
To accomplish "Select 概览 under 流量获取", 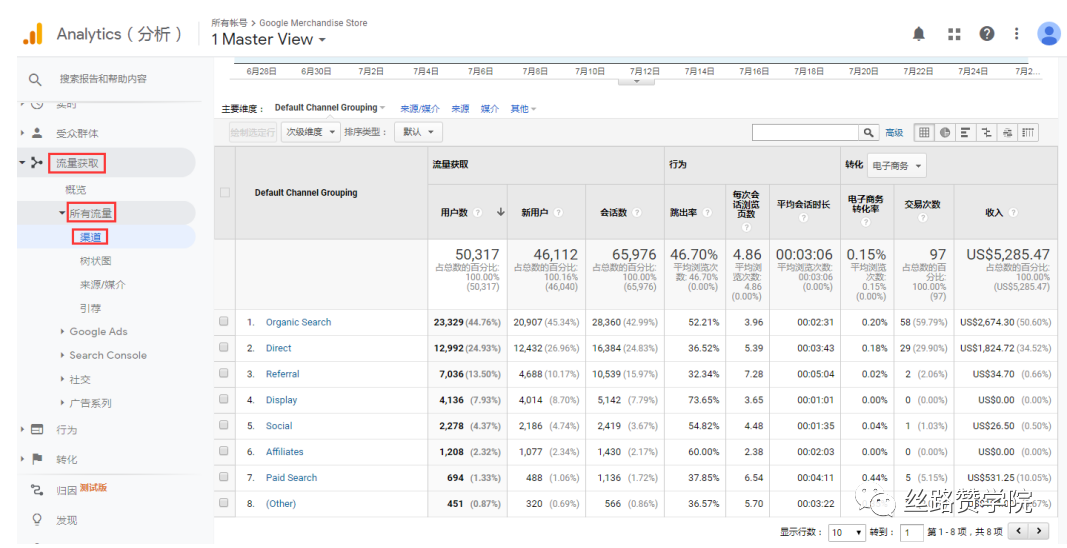I will pyautogui.click(x=76, y=190).
